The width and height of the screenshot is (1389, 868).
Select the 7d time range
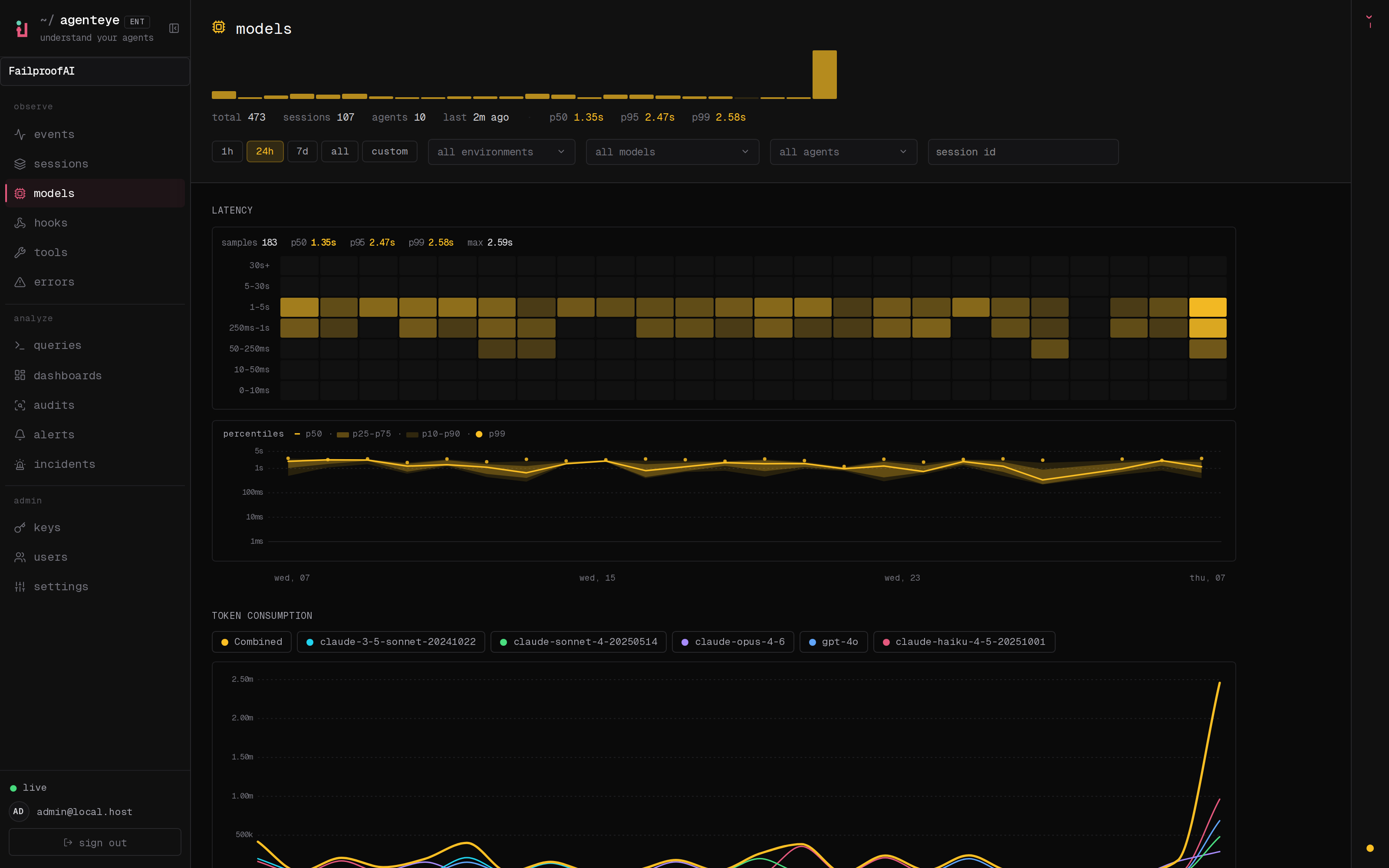[302, 151]
